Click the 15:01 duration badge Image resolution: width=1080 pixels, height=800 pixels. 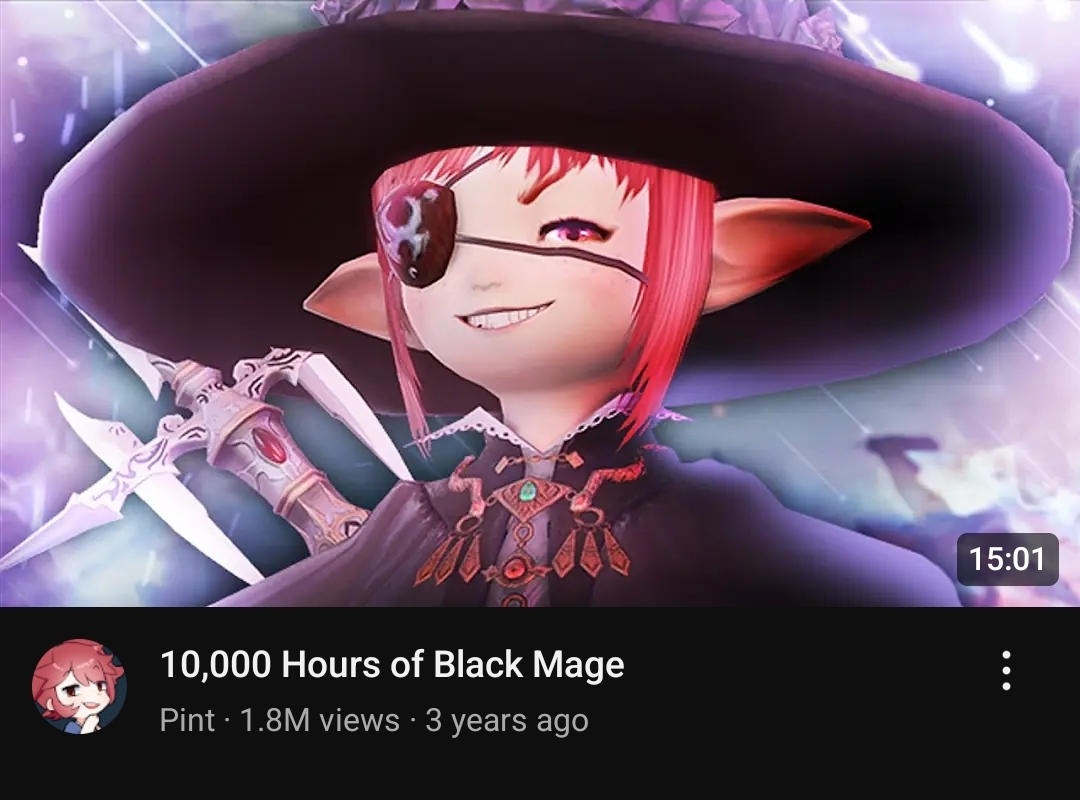tap(1008, 558)
